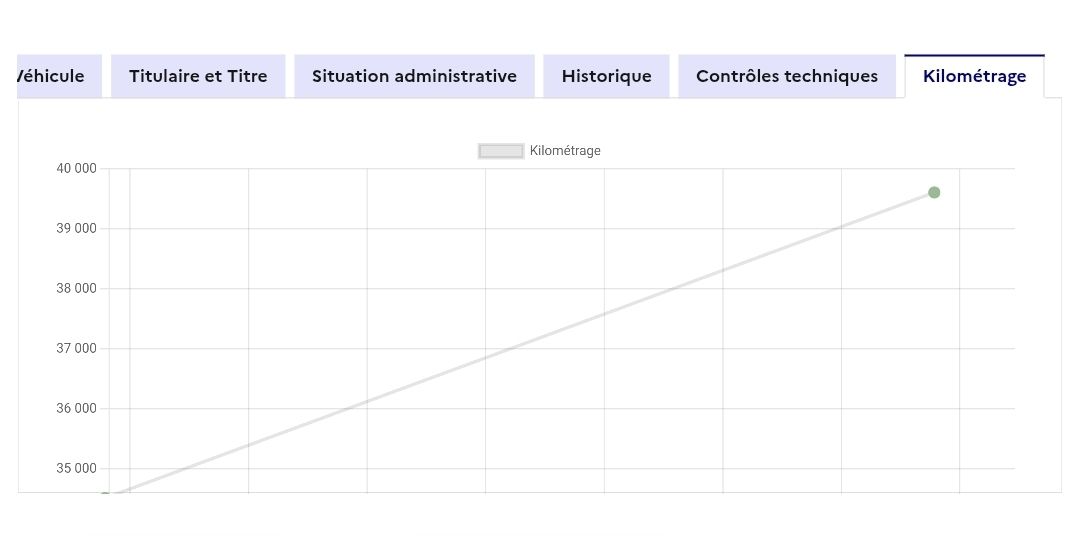The image size is (1079, 536).
Task: Click the 36 000 y-axis label
Action: pyautogui.click(x=76, y=408)
